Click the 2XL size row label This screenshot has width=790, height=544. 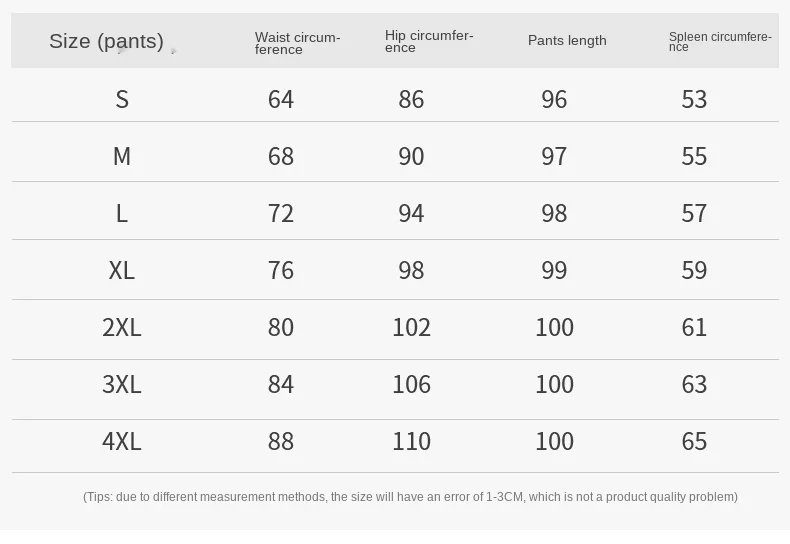pyautogui.click(x=122, y=327)
